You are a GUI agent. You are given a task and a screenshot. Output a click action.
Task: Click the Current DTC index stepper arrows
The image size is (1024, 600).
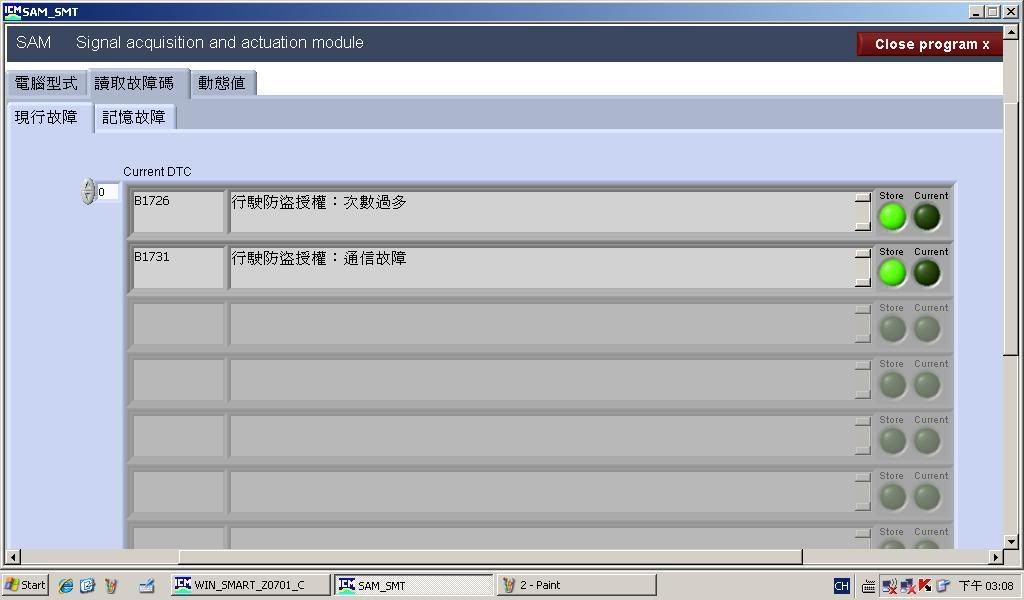pyautogui.click(x=88, y=192)
